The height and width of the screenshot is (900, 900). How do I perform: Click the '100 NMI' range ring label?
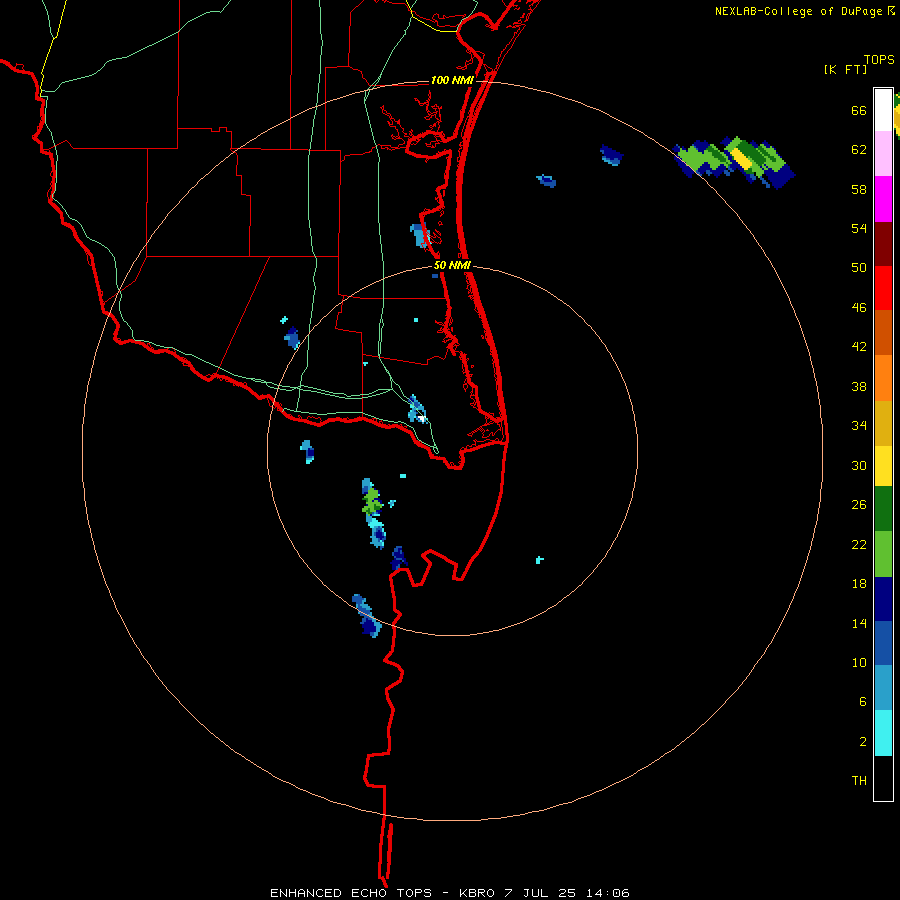(452, 80)
